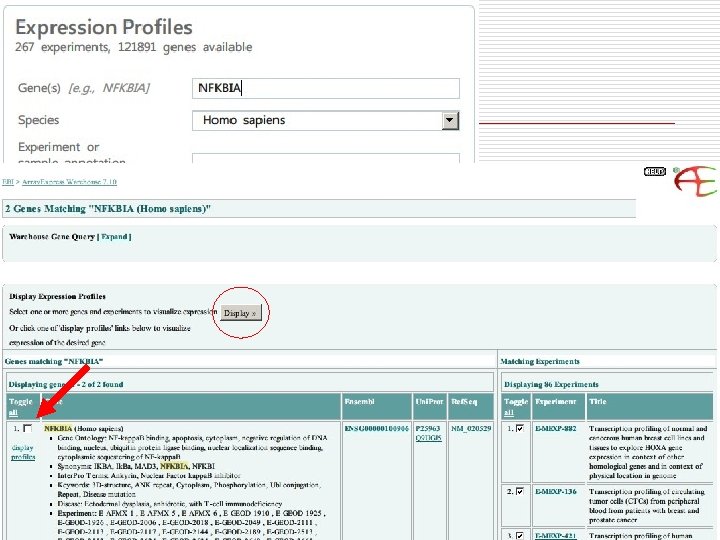Open experiment E-MEXP-421

tap(556, 535)
